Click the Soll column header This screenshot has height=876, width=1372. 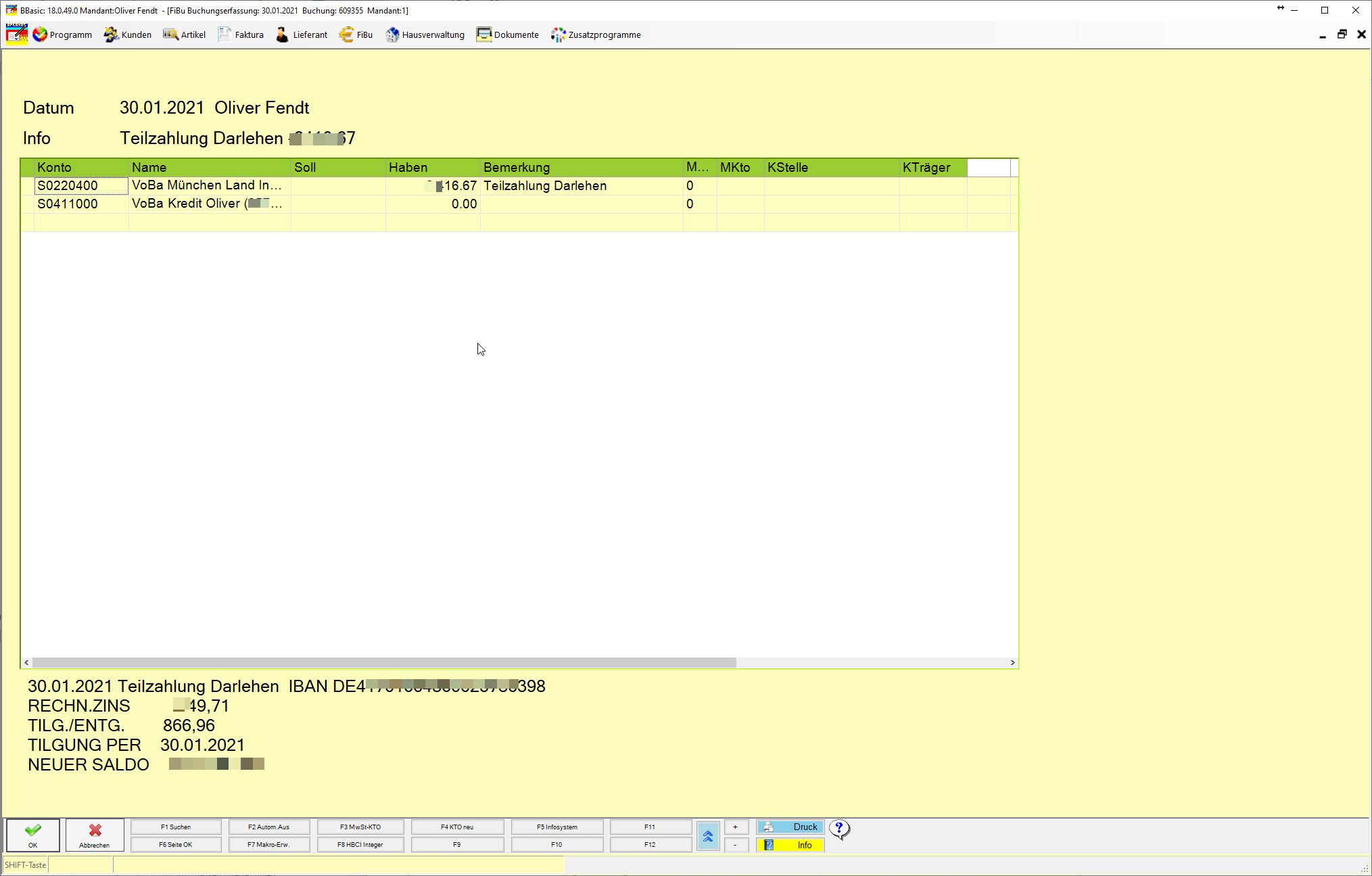(x=338, y=167)
